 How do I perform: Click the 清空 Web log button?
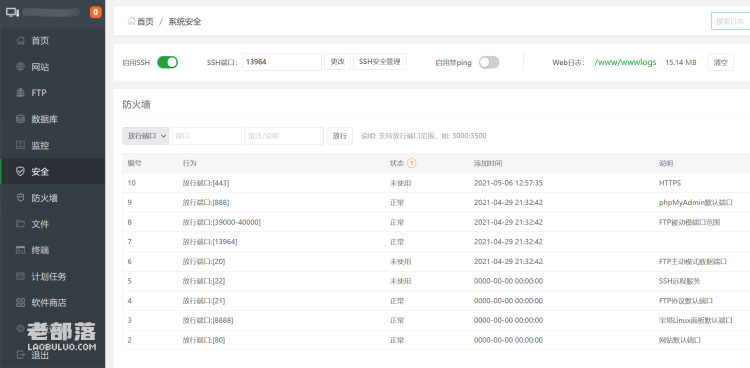click(720, 62)
